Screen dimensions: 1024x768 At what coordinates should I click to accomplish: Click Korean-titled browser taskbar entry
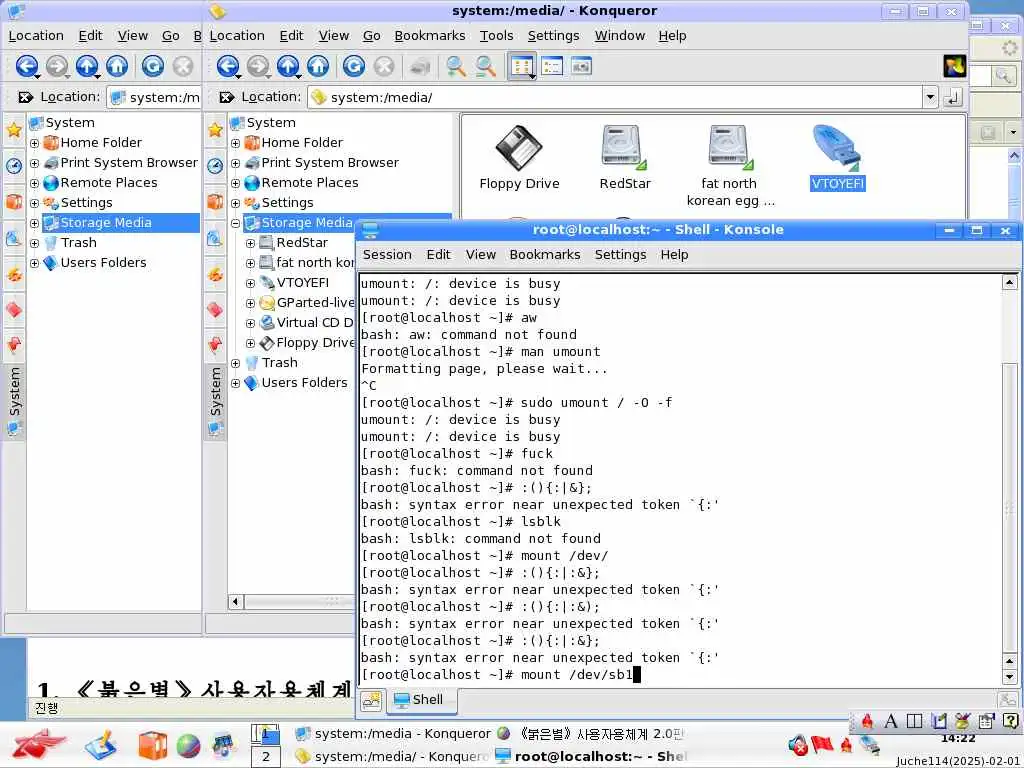pyautogui.click(x=590, y=734)
